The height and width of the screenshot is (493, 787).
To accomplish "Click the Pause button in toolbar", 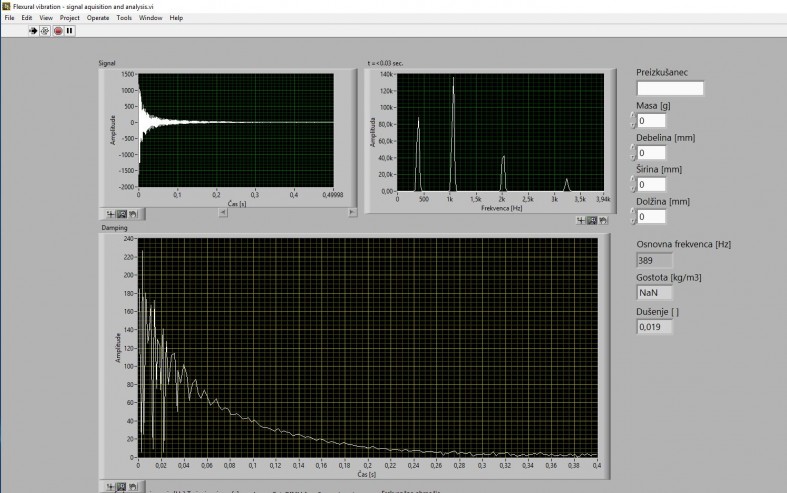I will click(x=70, y=30).
